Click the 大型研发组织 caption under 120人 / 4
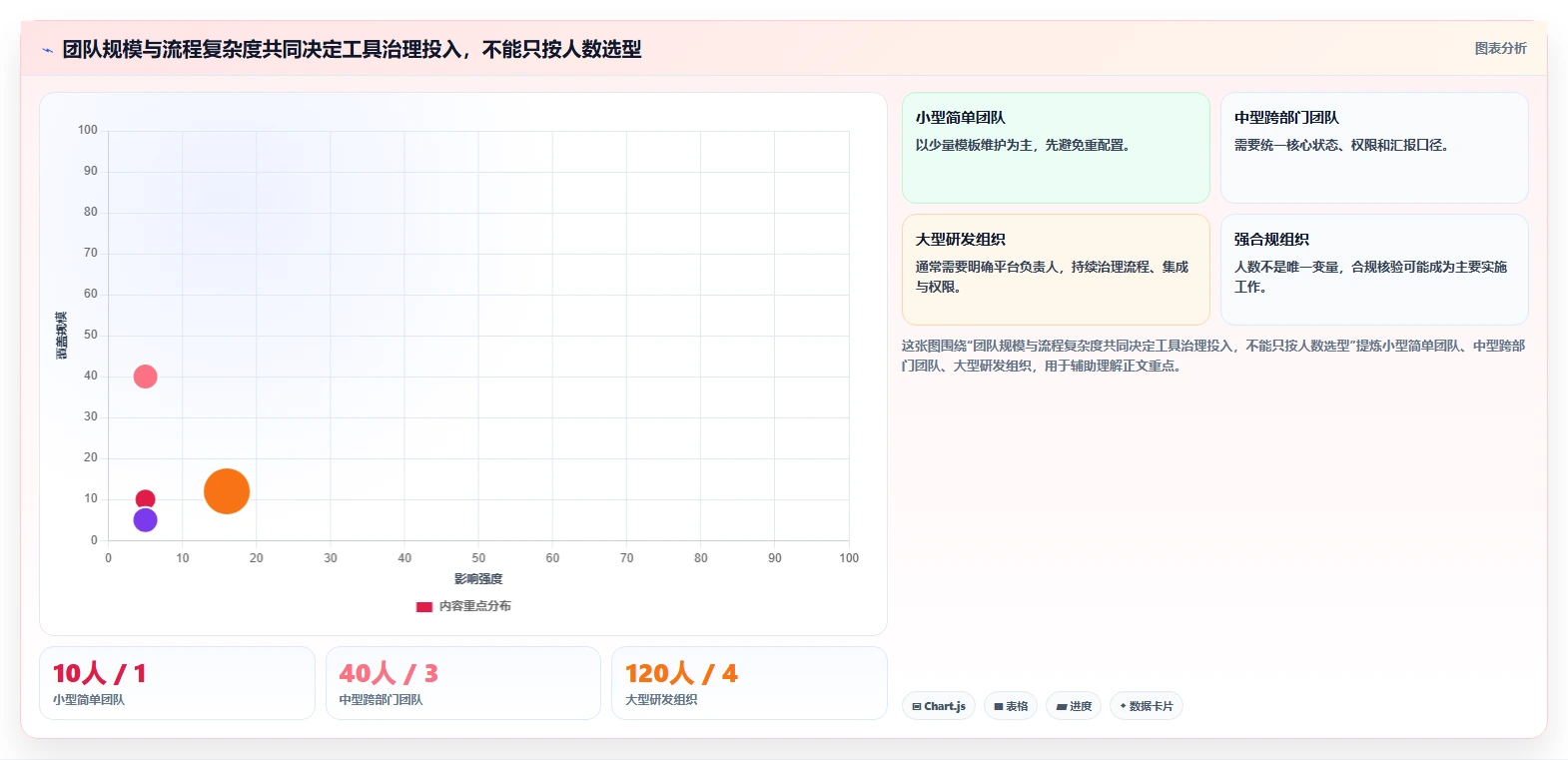 coord(661,700)
